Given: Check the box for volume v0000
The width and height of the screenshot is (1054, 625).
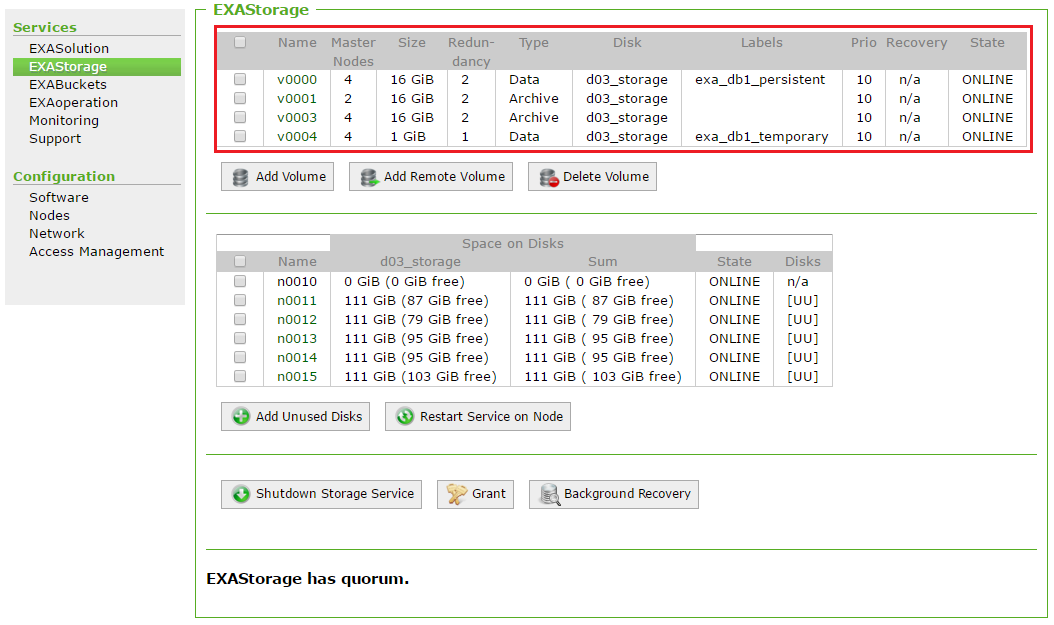Looking at the screenshot, I should click(x=240, y=79).
